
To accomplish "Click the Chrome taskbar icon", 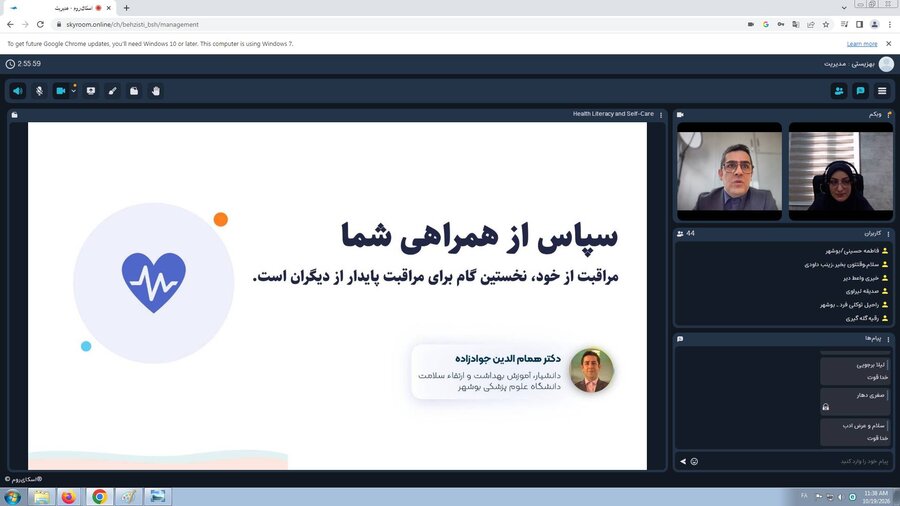I will coord(99,497).
